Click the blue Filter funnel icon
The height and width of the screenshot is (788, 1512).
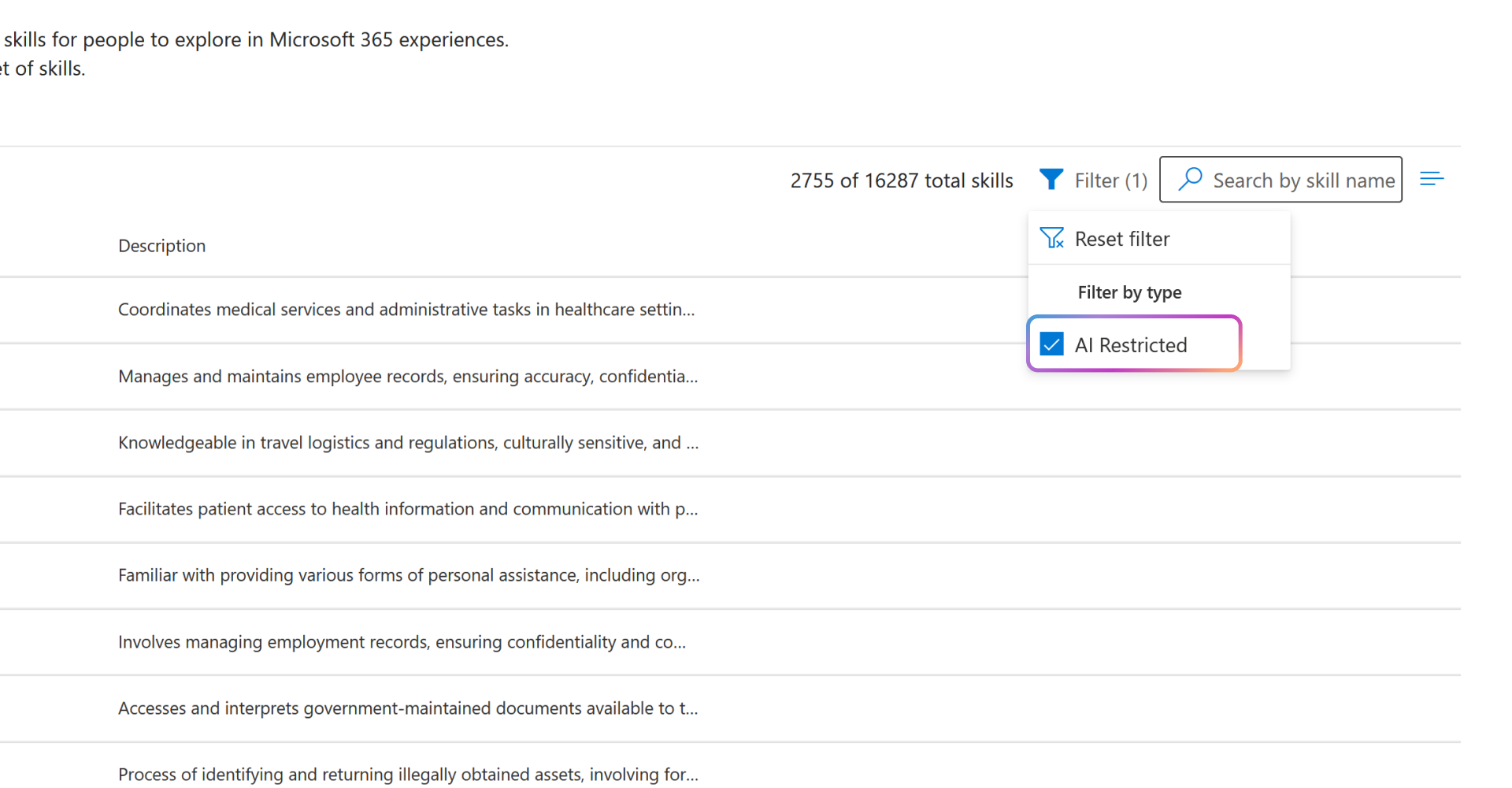coord(1051,180)
